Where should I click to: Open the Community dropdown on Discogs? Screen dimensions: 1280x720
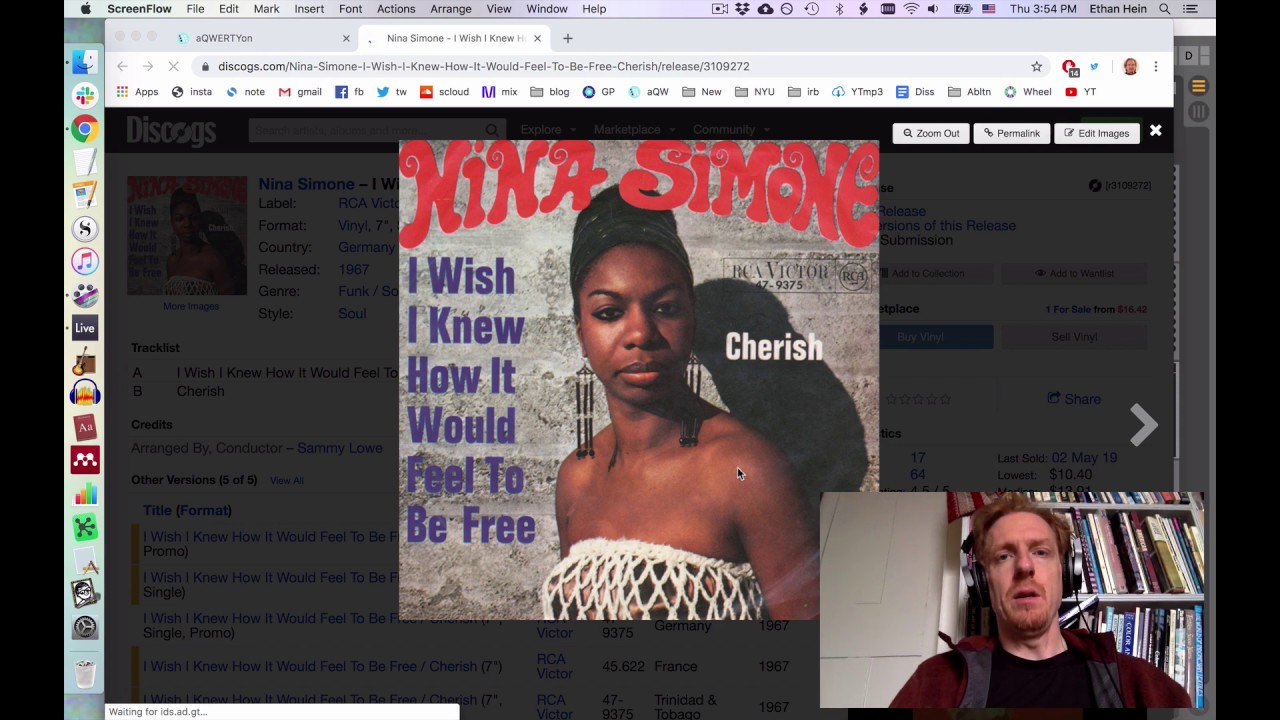[x=731, y=129]
